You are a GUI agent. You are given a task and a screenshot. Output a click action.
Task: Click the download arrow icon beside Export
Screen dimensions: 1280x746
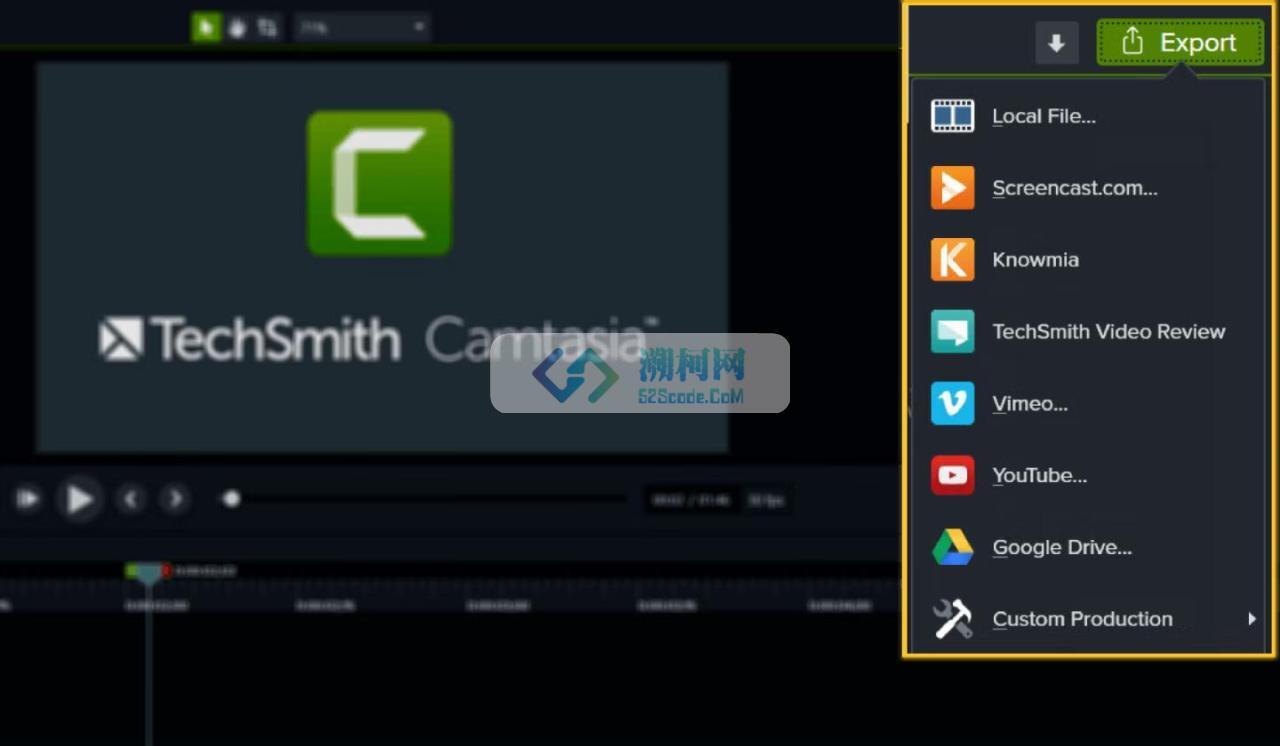coord(1056,43)
